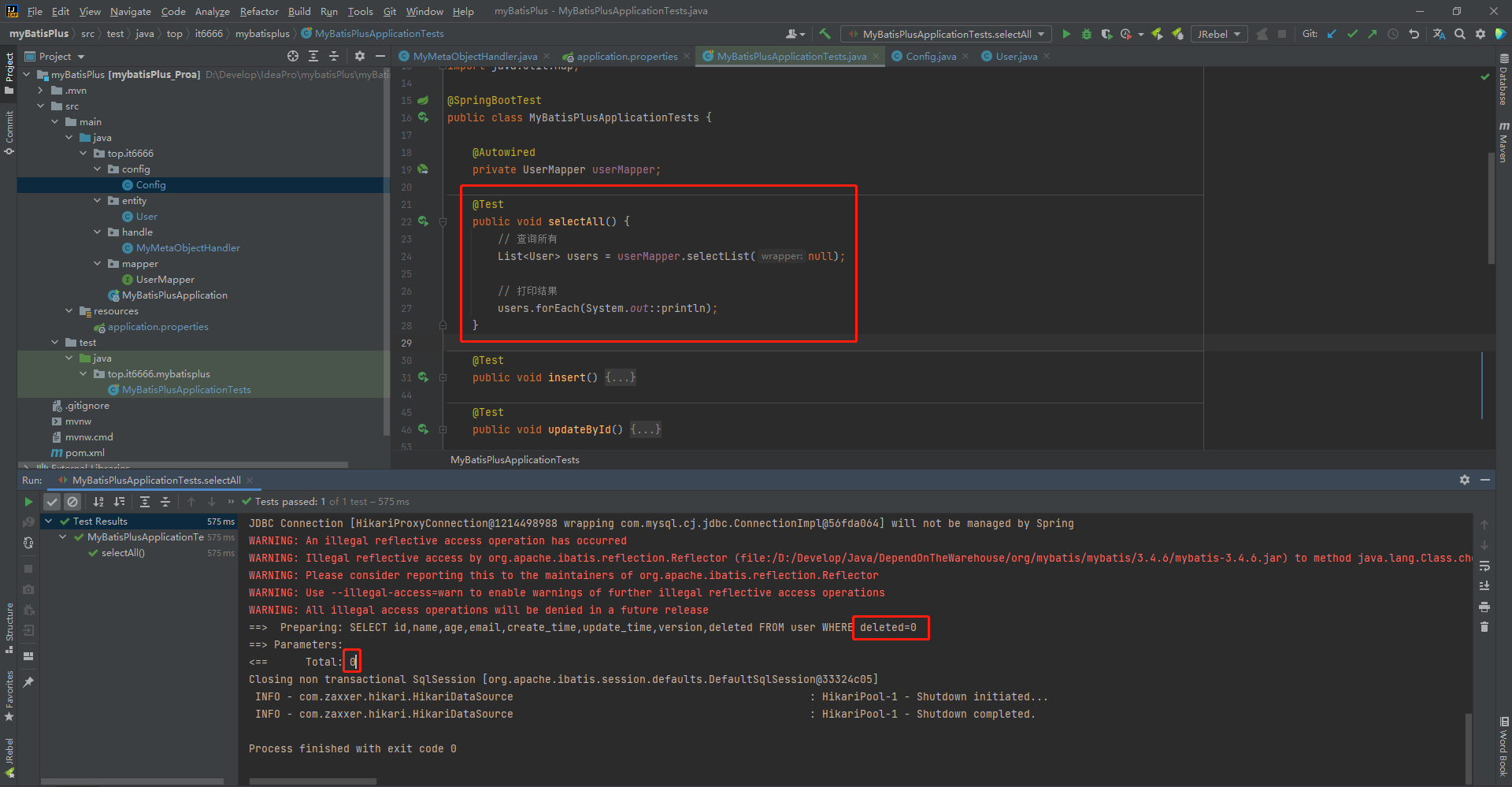Image resolution: width=1512 pixels, height=787 pixels.
Task: Open the JRebel dropdown
Action: click(1219, 34)
